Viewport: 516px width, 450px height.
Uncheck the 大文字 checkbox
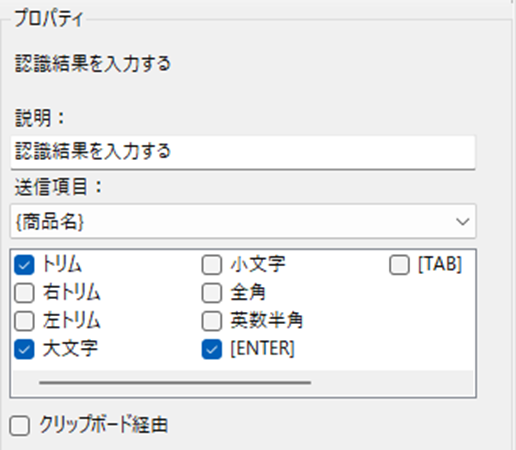coord(24,349)
